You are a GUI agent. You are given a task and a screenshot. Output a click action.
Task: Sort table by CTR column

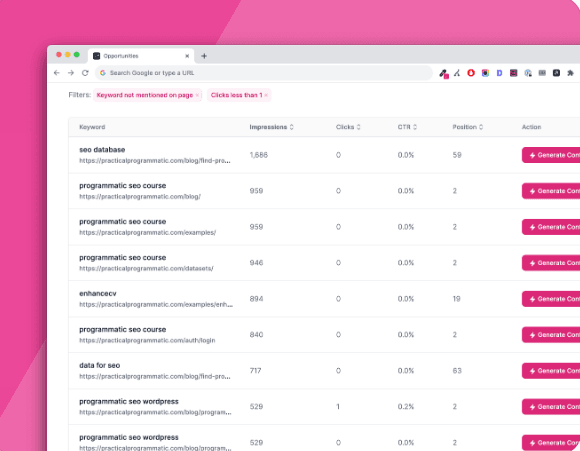tap(407, 127)
